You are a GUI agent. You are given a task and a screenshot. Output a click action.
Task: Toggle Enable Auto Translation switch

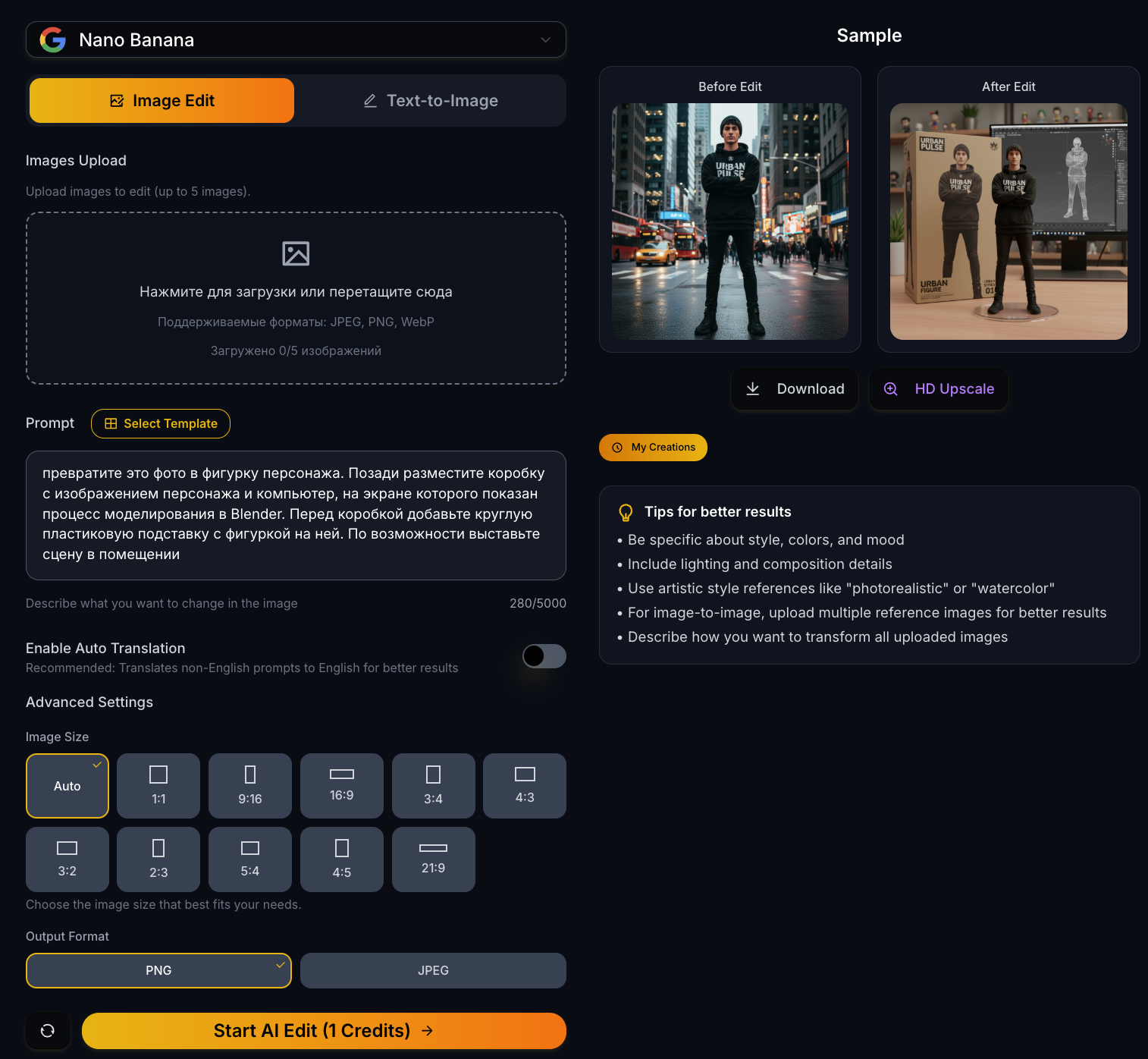544,656
